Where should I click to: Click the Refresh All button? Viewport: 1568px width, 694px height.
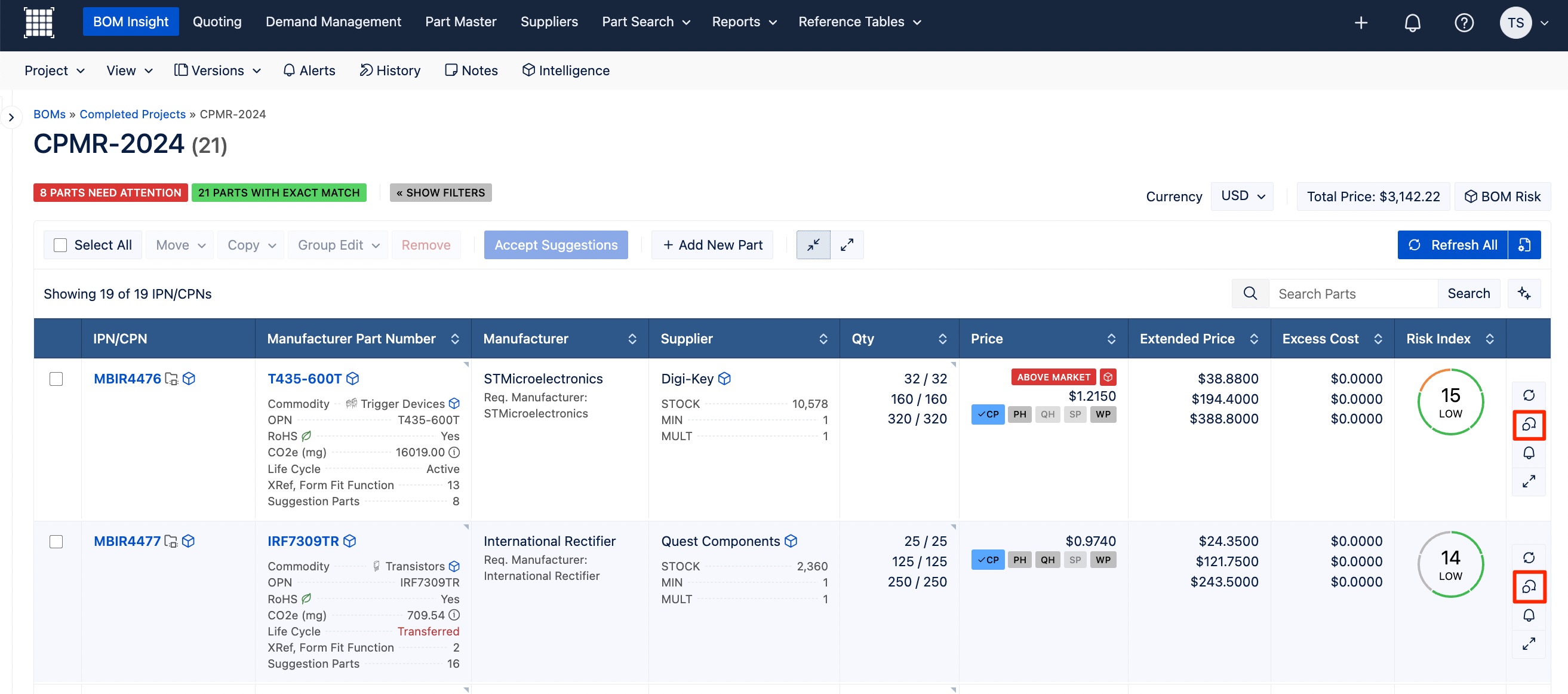coord(1452,245)
